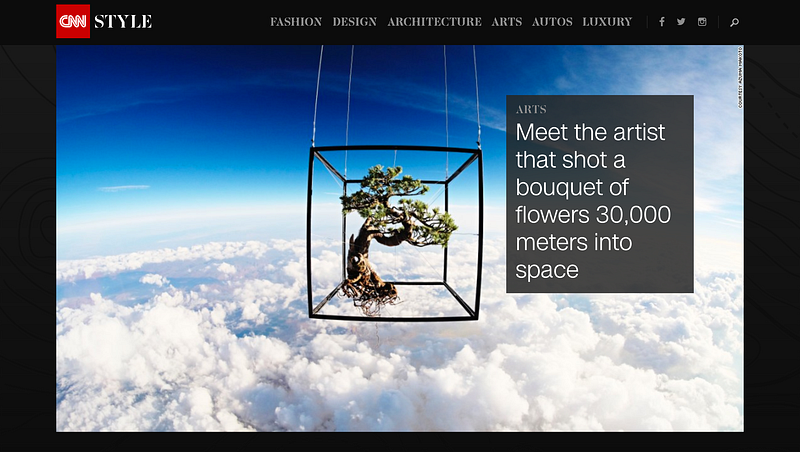Open the Instagram icon
800x452 pixels.
coord(703,21)
